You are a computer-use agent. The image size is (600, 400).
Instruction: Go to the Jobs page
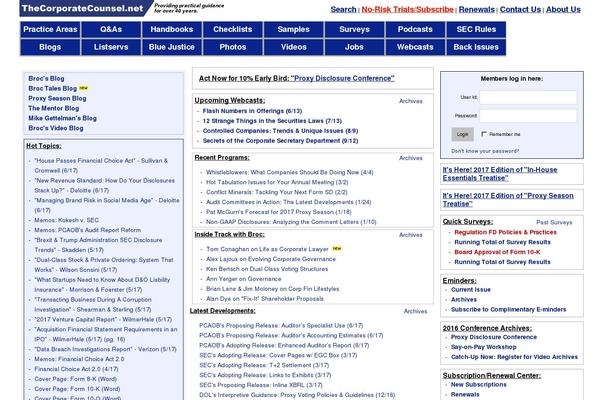point(354,47)
